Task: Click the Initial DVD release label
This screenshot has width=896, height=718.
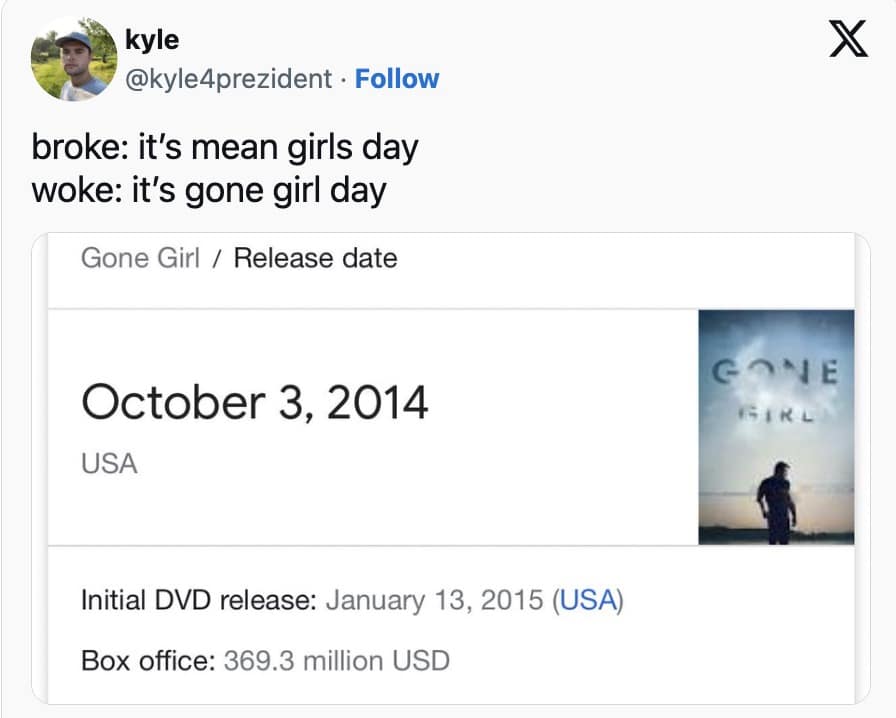Action: pyautogui.click(x=199, y=601)
